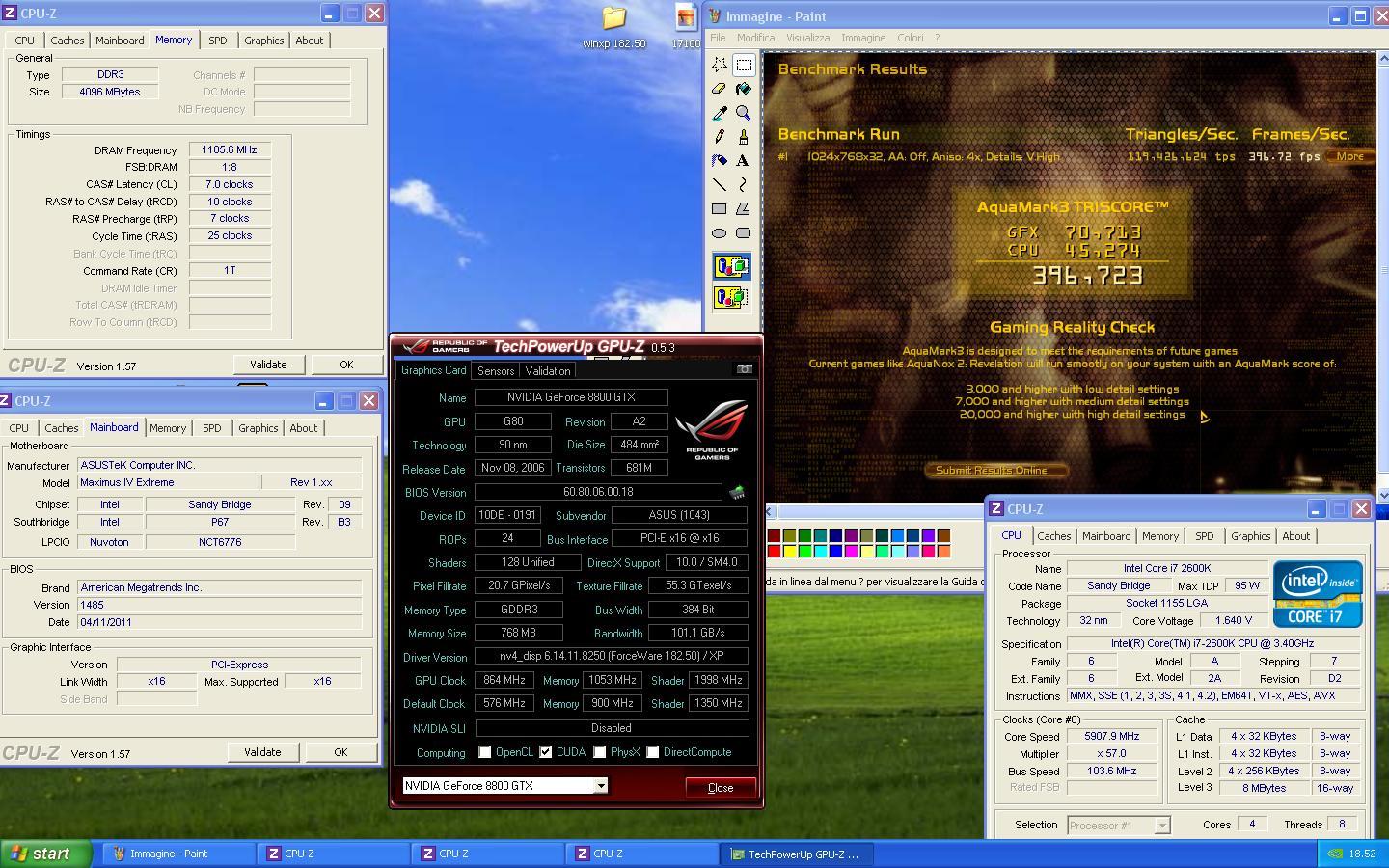This screenshot has height=868, width=1389.
Task: Pick the Eraser tool in Paint
Action: tap(720, 89)
